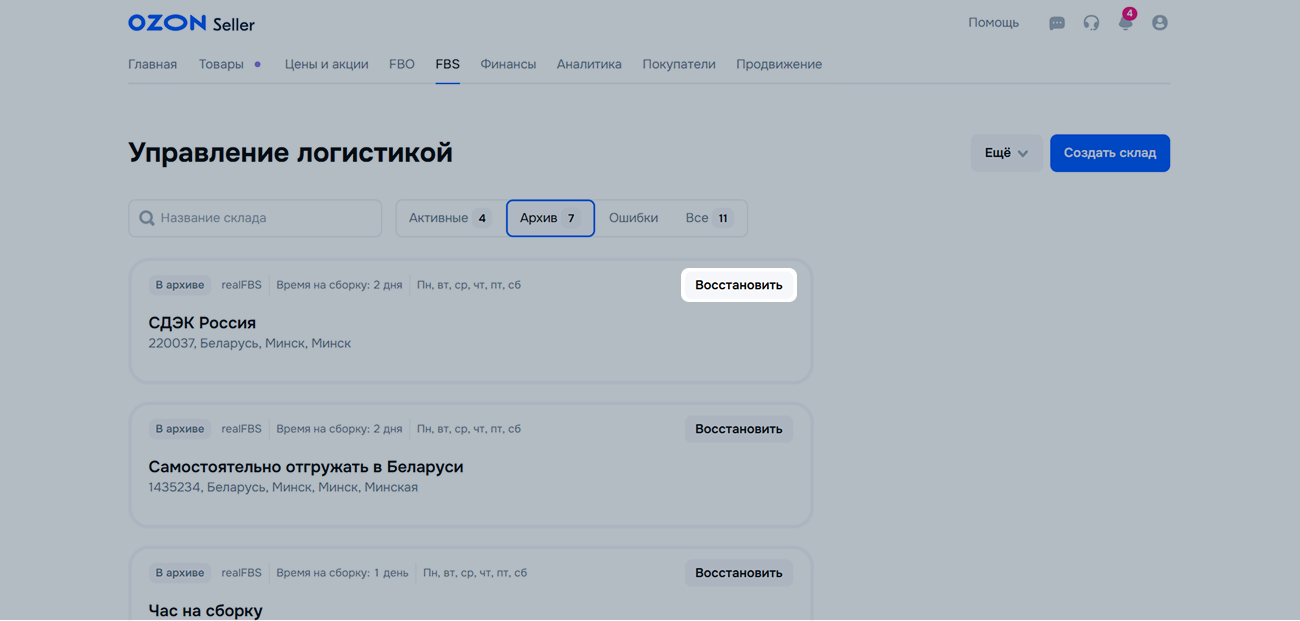This screenshot has height=621, width=1300.
Task: Open notifications bell with 4 badge
Action: pos(1125,22)
